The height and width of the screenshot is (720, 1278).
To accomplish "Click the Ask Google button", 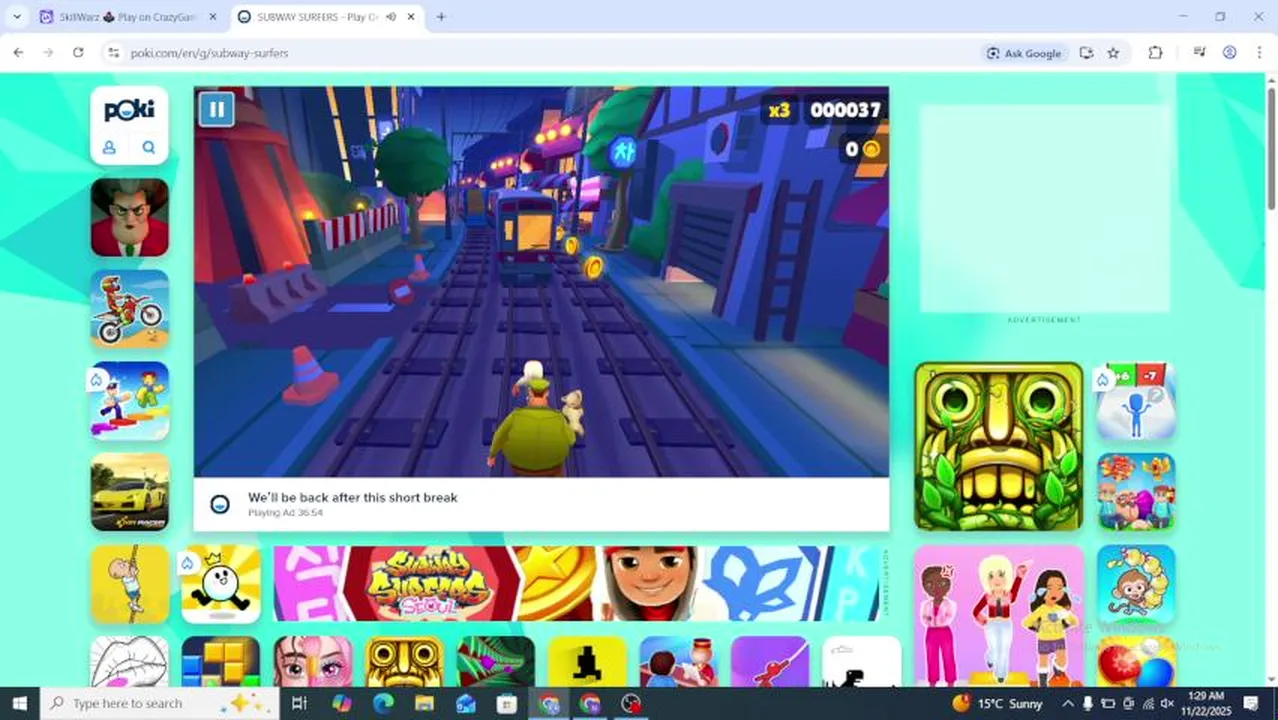I will [x=1024, y=53].
